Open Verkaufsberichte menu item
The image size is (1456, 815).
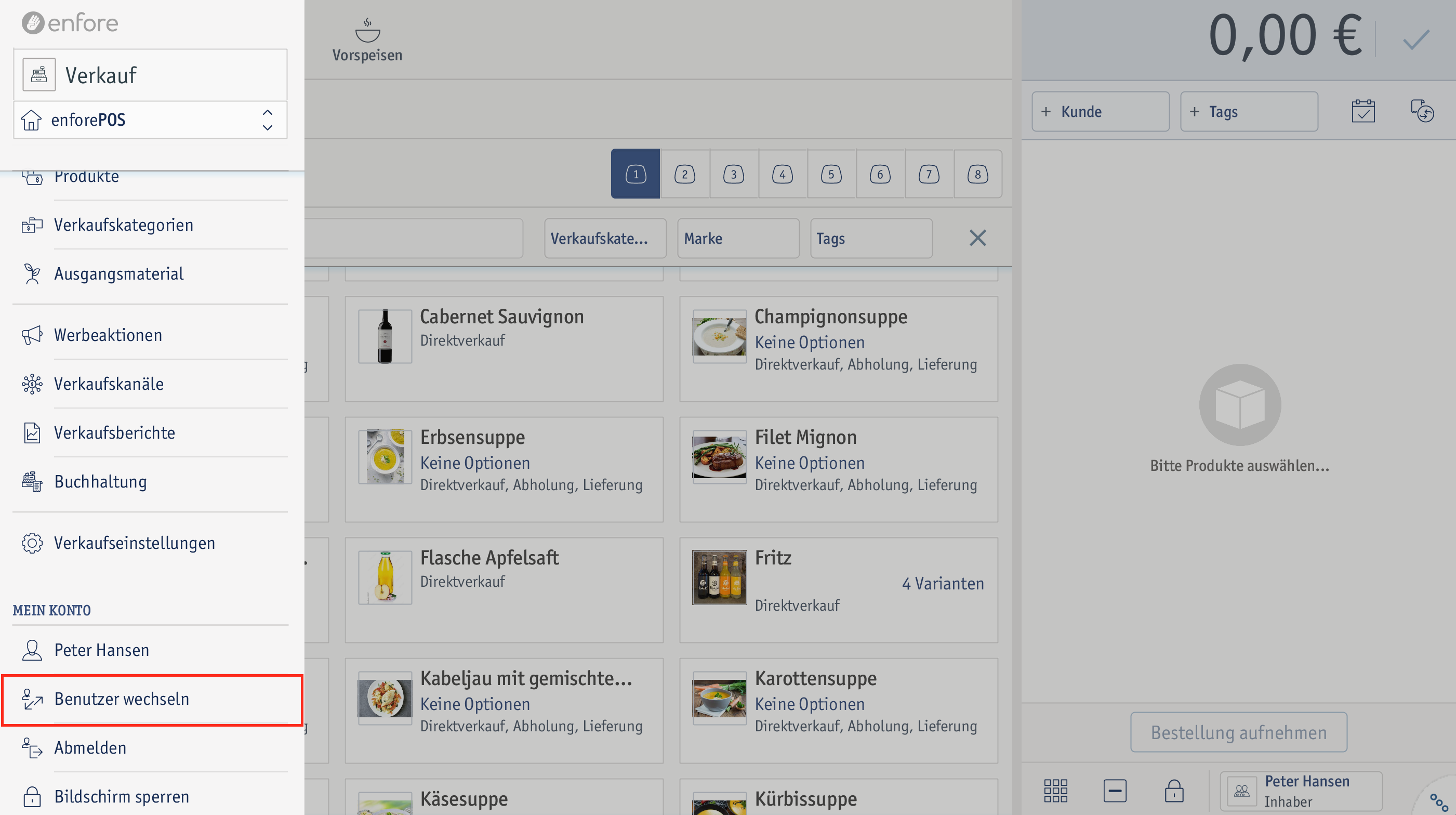[150, 433]
